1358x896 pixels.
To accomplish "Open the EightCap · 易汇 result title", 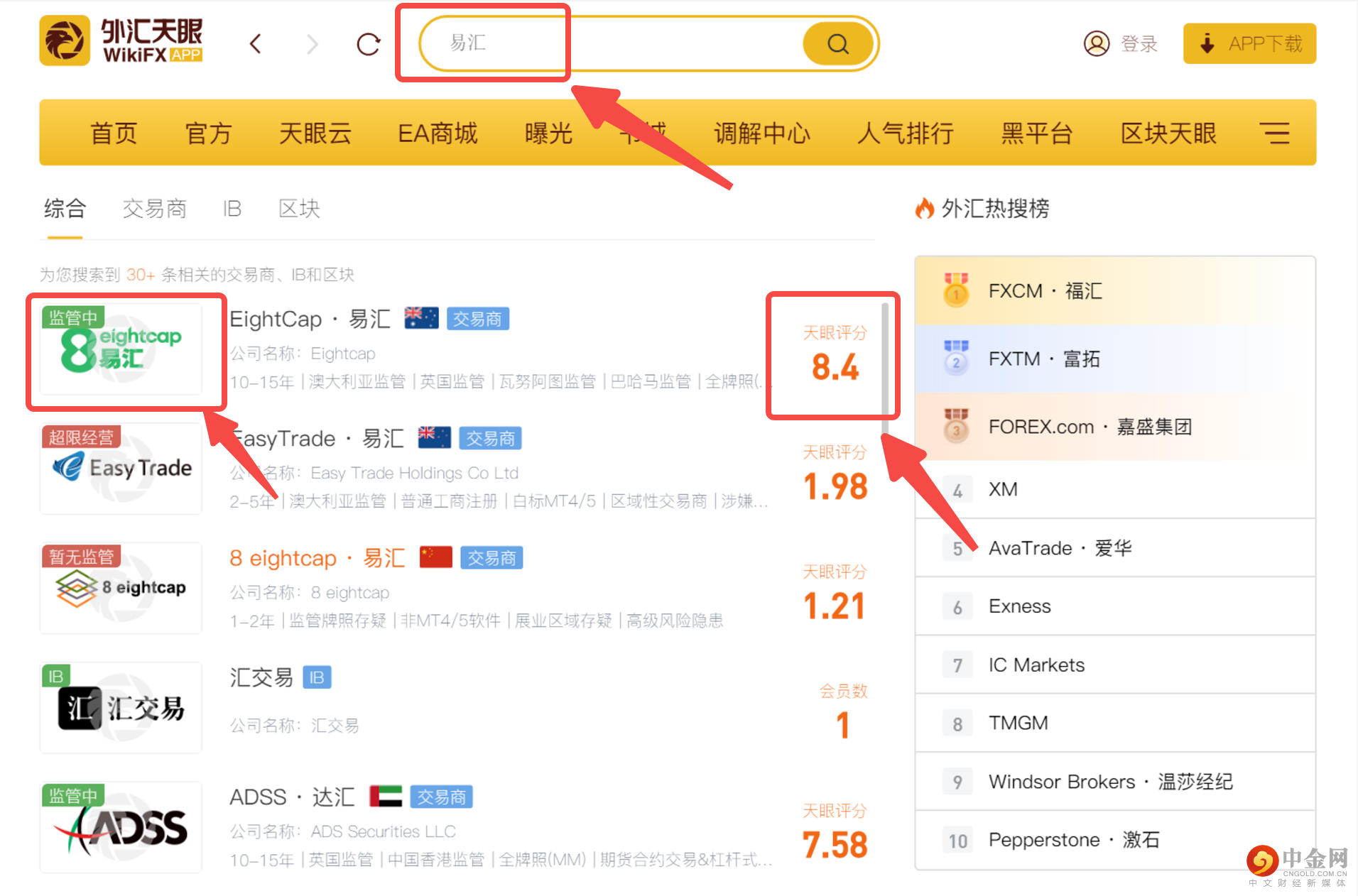I will 310,319.
